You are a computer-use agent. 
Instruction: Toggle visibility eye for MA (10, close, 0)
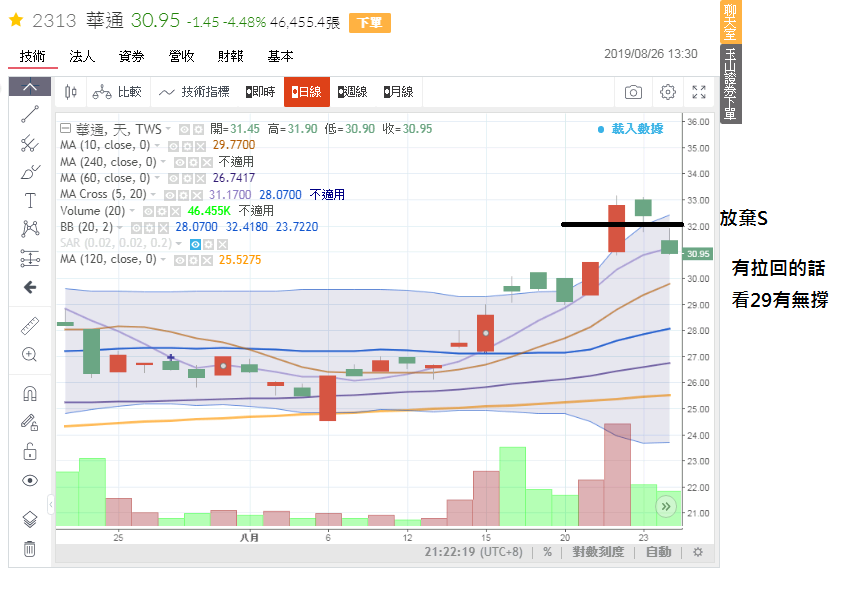click(173, 146)
